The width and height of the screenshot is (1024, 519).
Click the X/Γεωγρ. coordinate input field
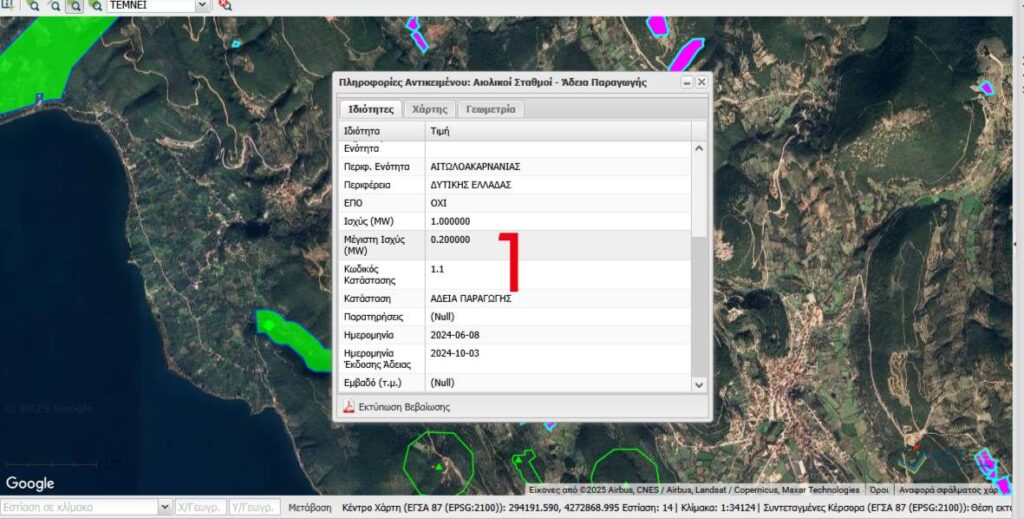(200, 507)
